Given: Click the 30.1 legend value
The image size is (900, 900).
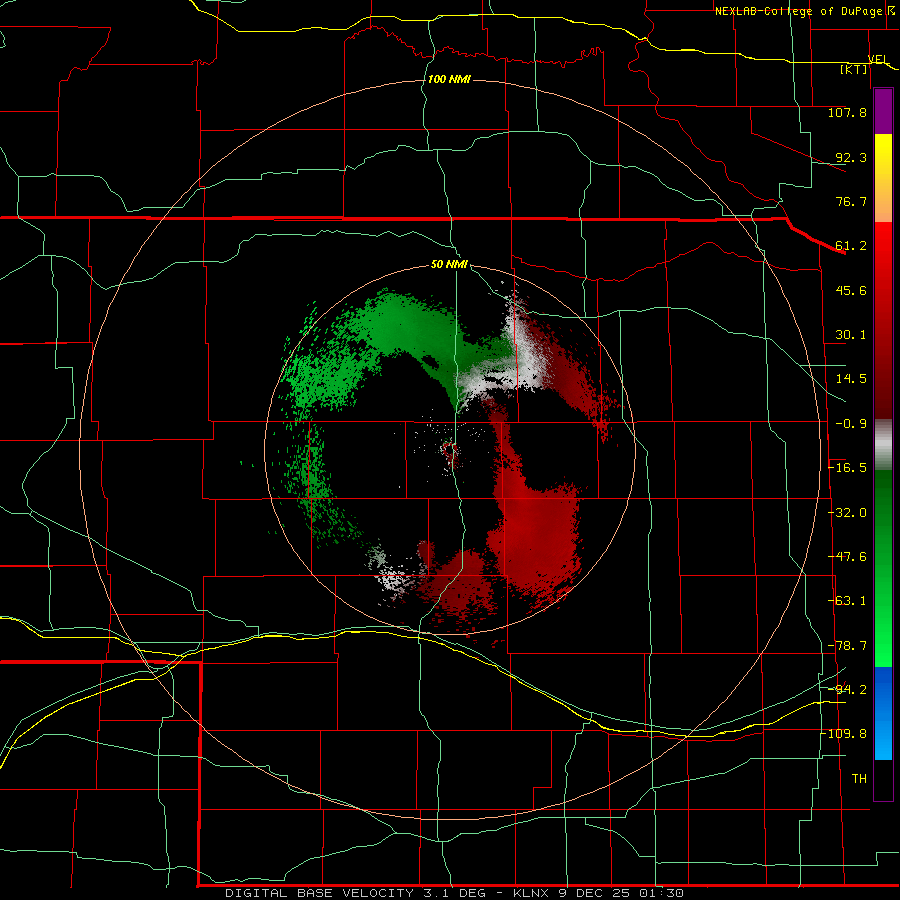Looking at the screenshot, I should click(x=851, y=335).
